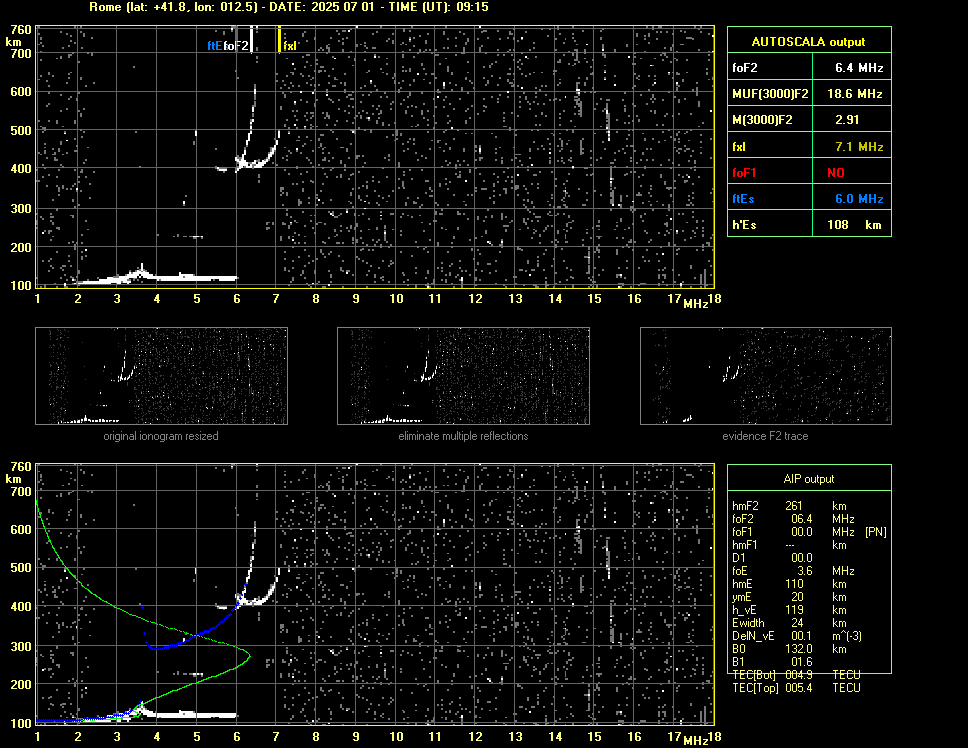Click the 'MHz' axis label of top ionogram
The image size is (968, 748).
[696, 304]
